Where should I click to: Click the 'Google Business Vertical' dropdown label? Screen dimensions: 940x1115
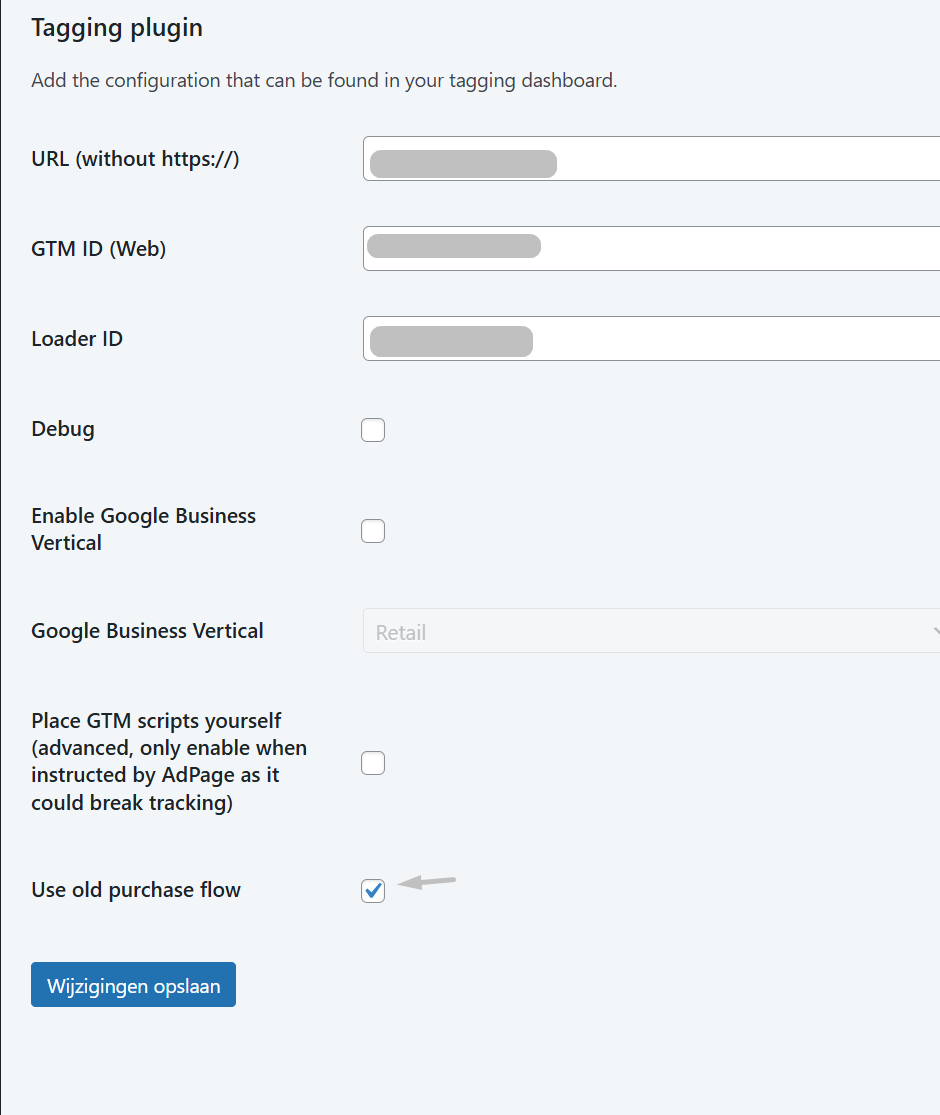(x=147, y=631)
